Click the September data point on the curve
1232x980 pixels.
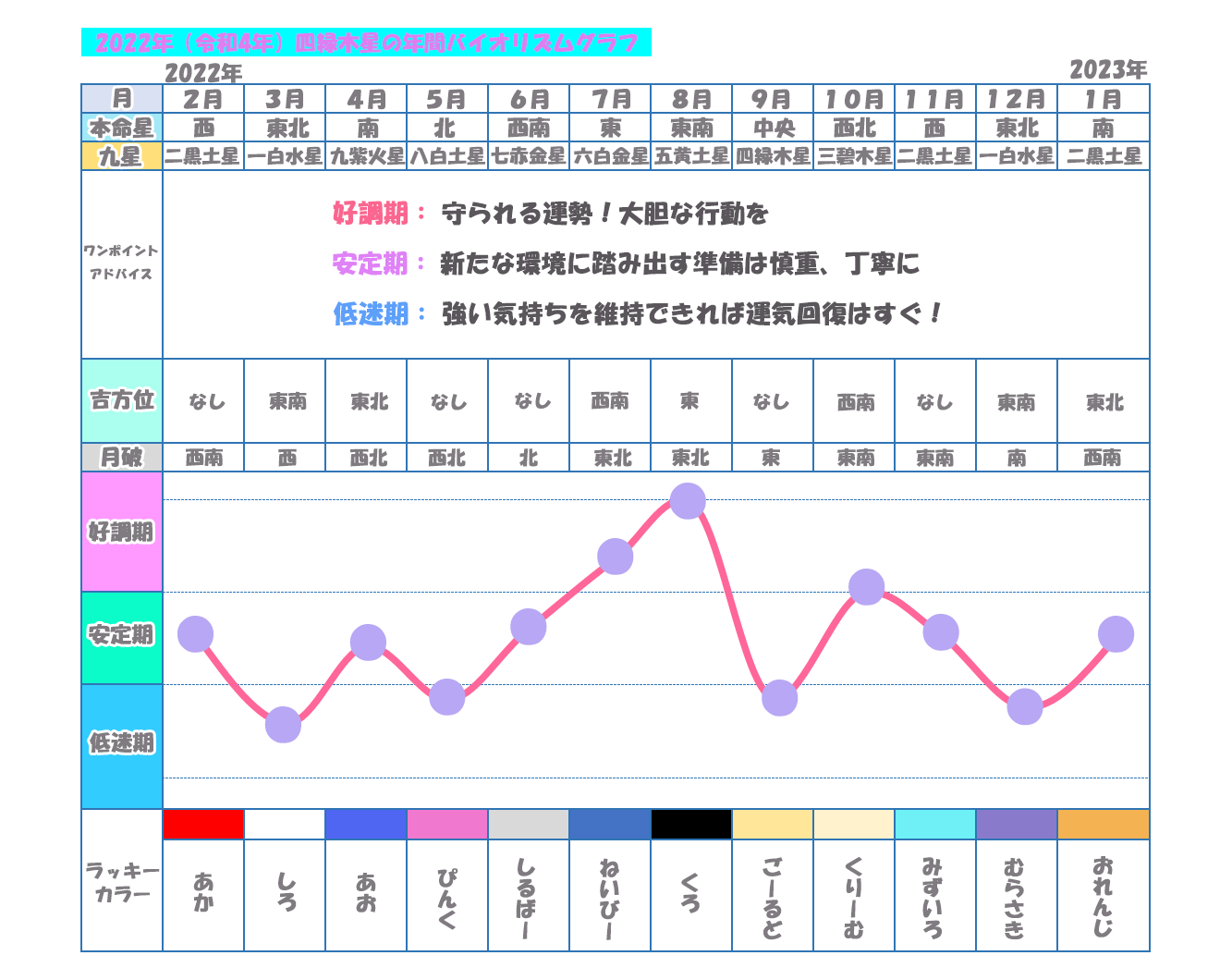(779, 698)
